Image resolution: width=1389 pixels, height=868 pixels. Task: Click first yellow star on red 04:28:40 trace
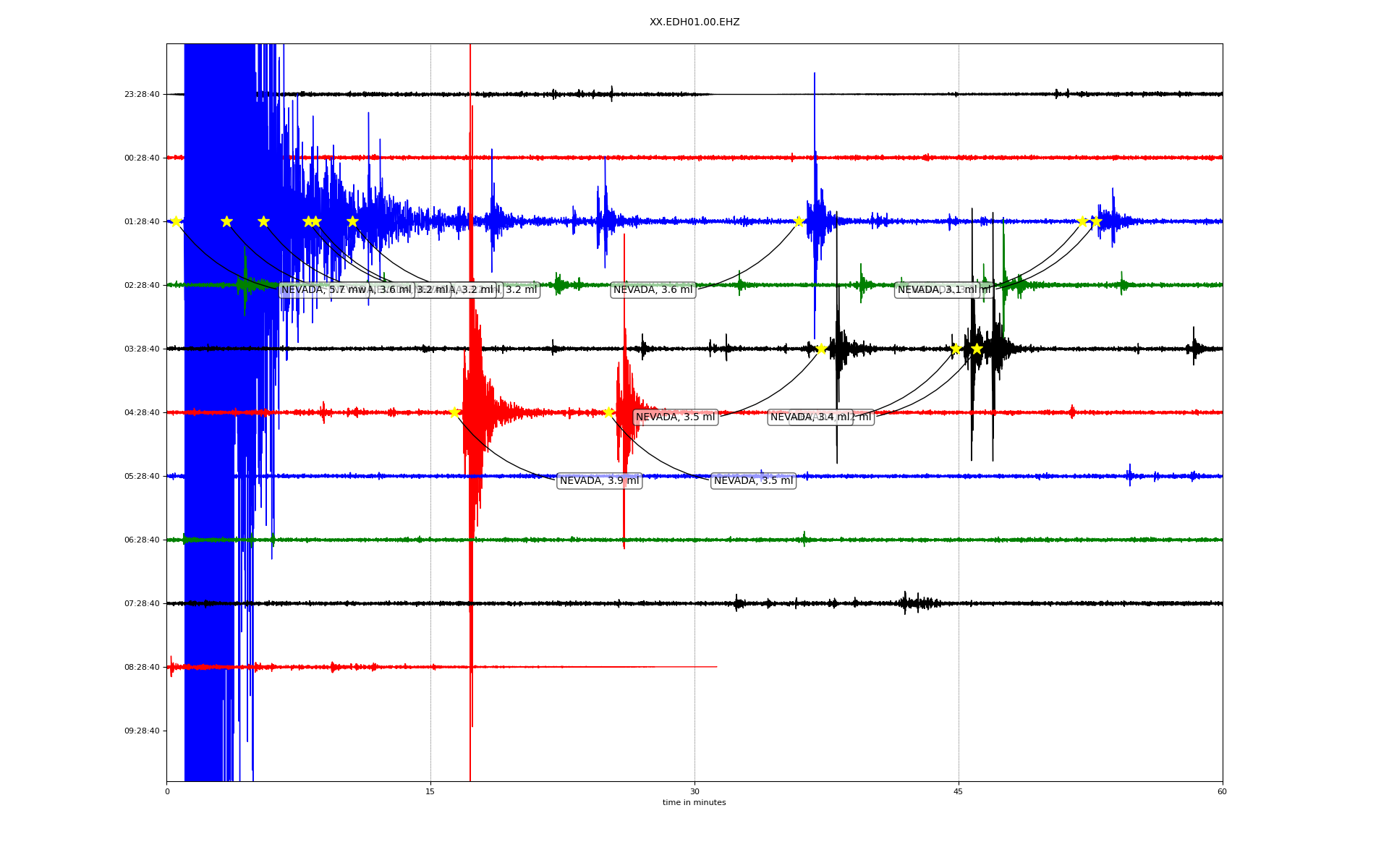(x=454, y=412)
